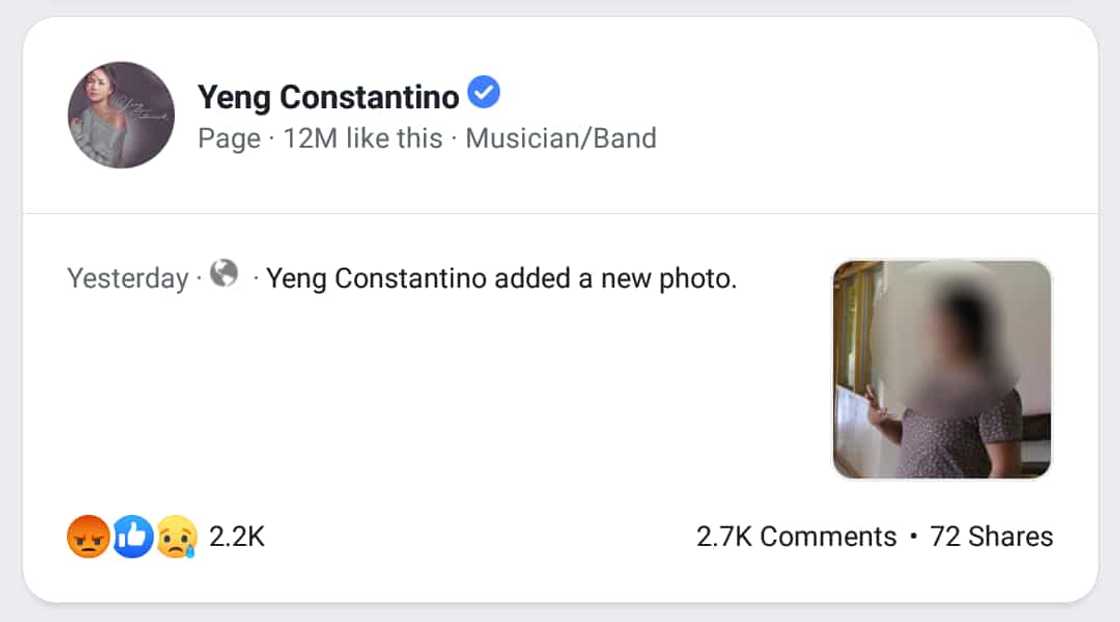Viewport: 1120px width, 622px height.
Task: Show the 72 Shares list
Action: click(x=991, y=537)
